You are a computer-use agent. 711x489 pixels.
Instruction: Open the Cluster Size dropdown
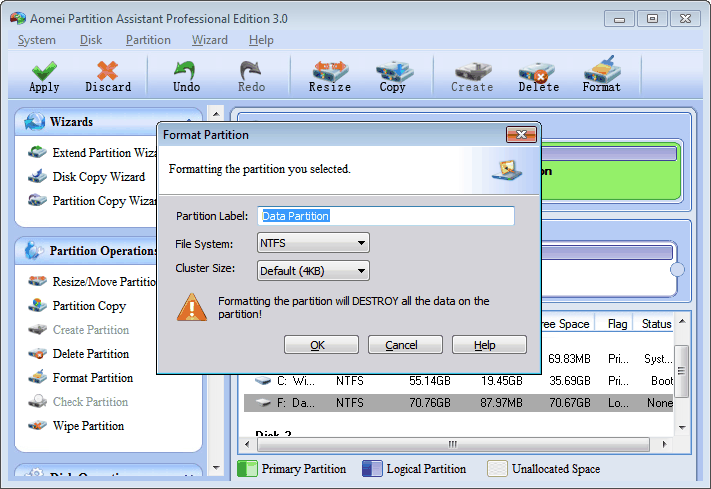coord(313,270)
